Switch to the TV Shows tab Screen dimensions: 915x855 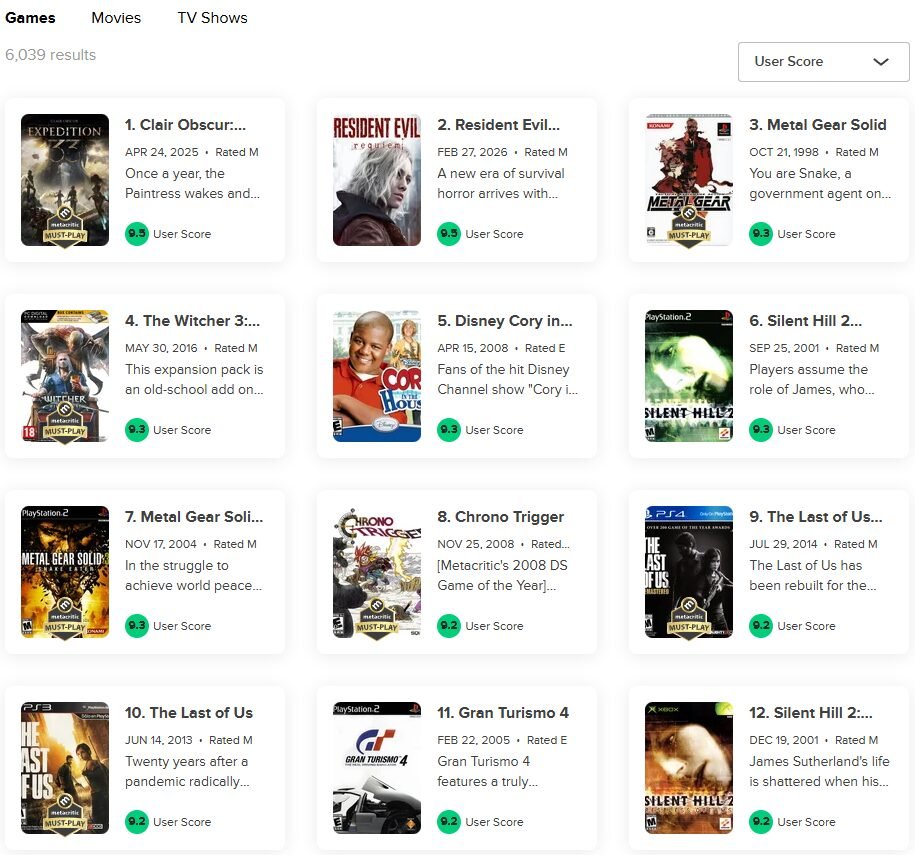(x=212, y=18)
